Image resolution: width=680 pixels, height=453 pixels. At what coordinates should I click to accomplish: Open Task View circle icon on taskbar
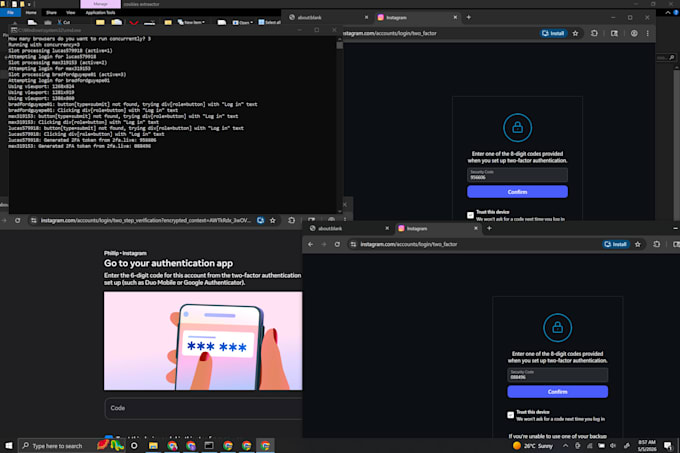134,446
